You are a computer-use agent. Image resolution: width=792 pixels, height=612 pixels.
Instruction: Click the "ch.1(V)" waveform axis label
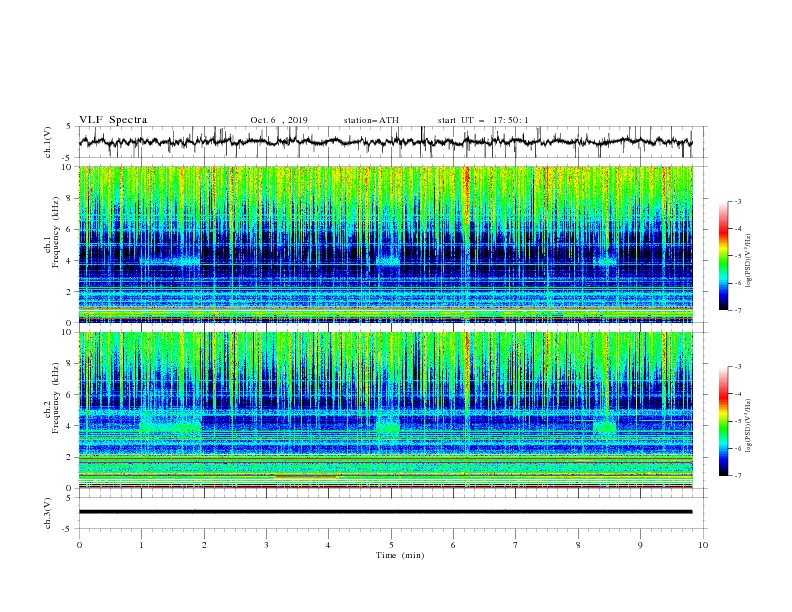click(48, 142)
